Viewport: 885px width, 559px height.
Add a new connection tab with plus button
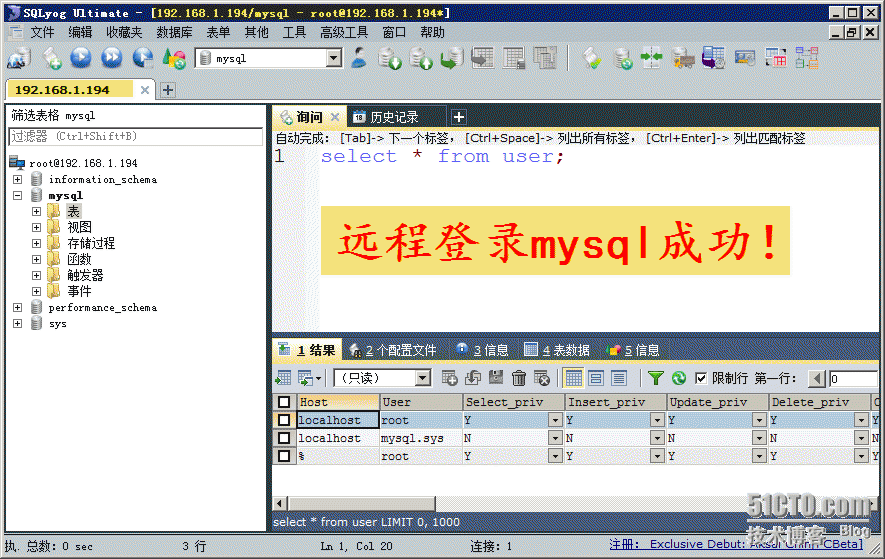168,90
